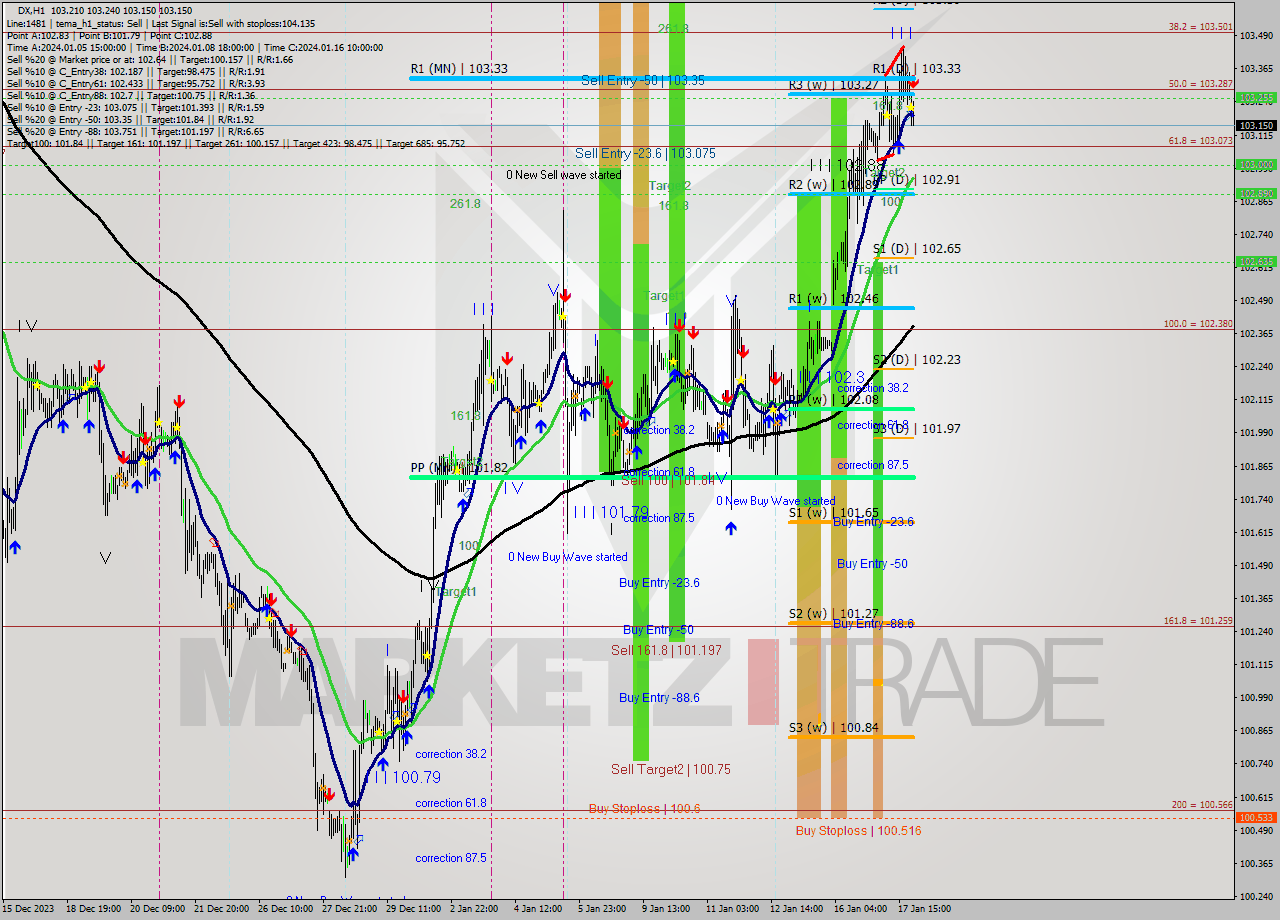Click the 103.490 price axis value

tap(1256, 36)
